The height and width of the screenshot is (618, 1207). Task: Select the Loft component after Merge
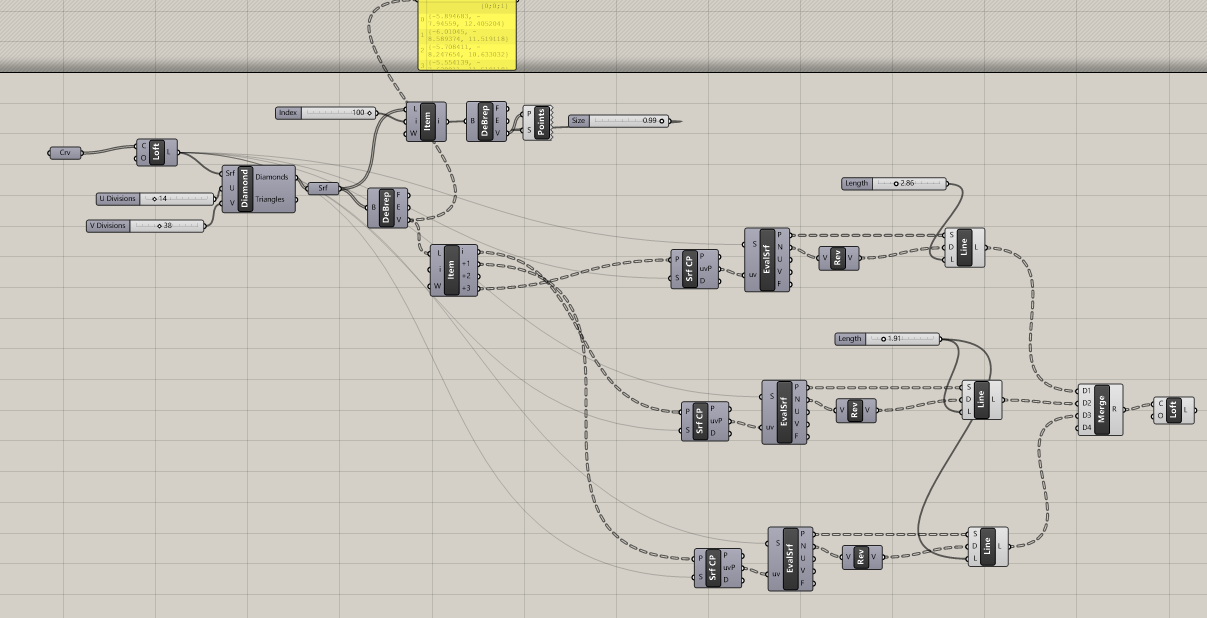coord(1174,410)
